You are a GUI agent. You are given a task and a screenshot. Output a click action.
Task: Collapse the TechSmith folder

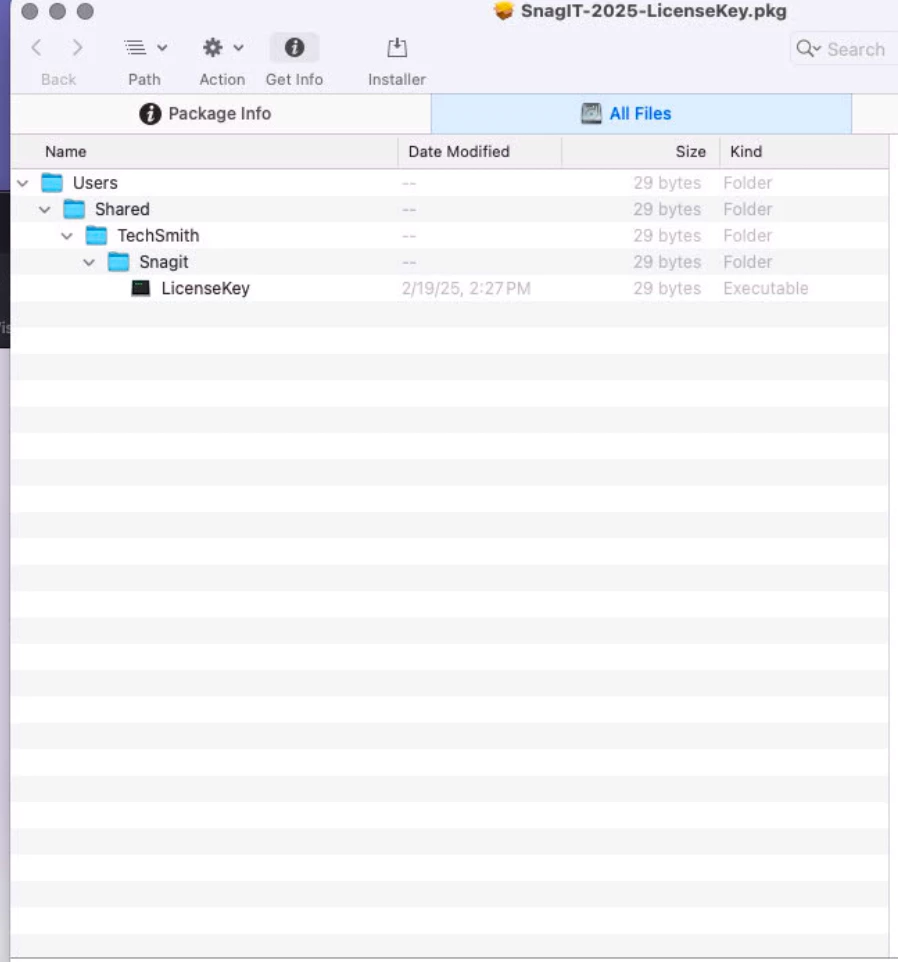67,236
